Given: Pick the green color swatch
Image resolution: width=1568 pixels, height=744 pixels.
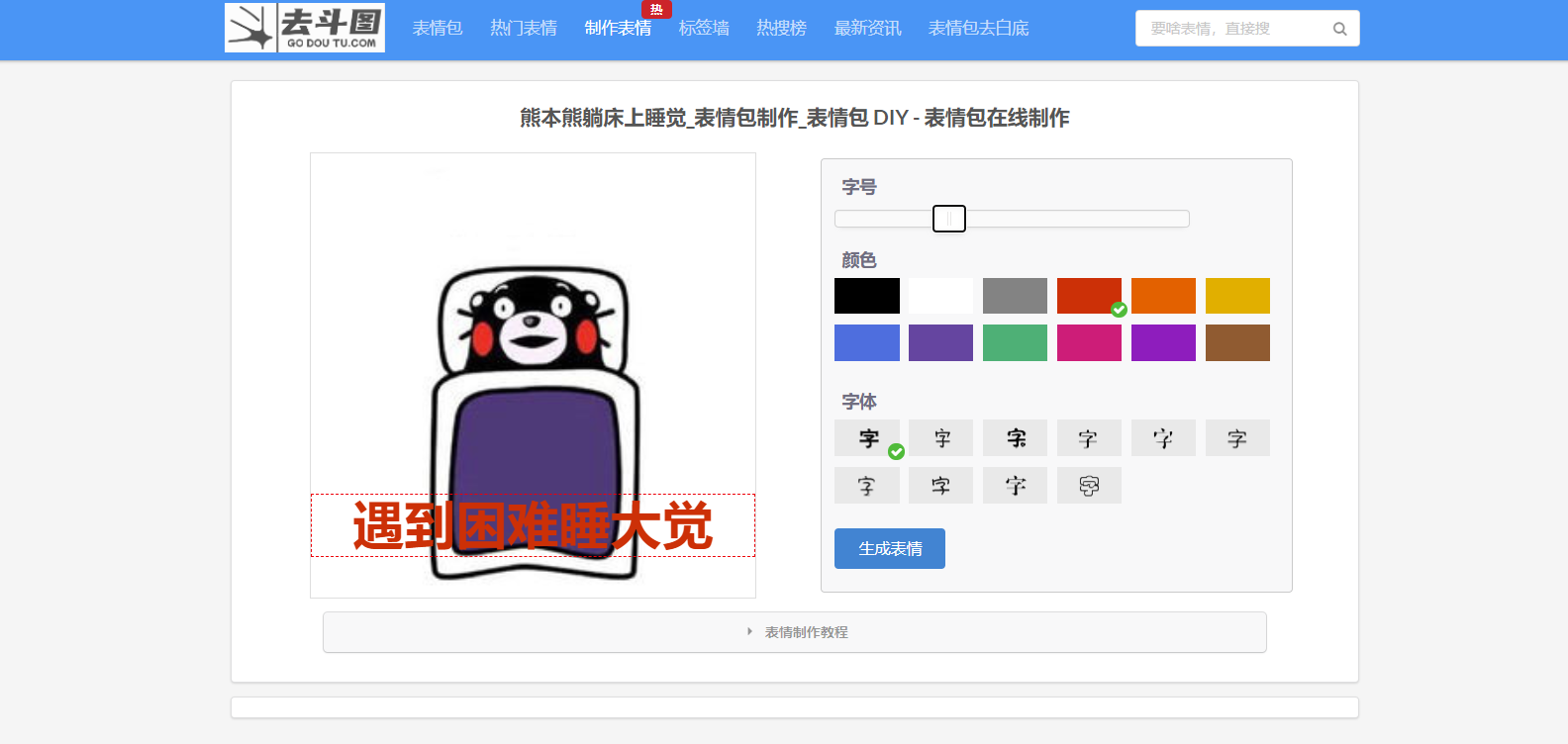Looking at the screenshot, I should coord(1015,342).
